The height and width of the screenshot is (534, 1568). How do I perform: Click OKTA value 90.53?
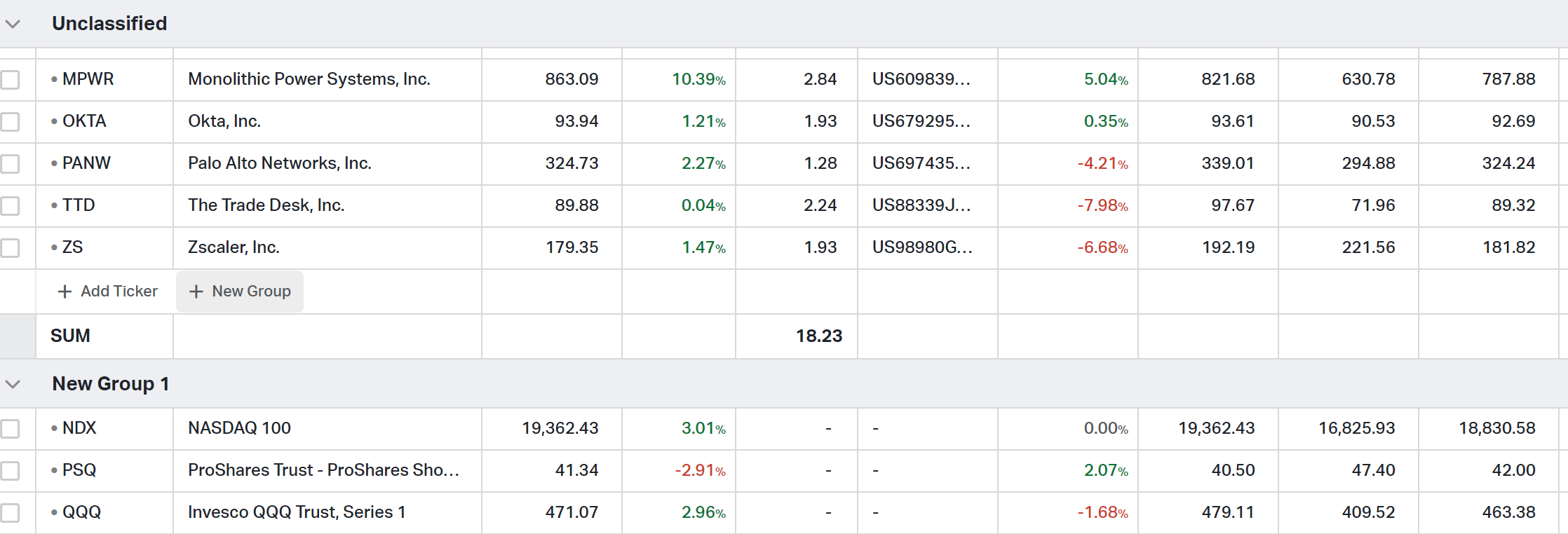click(1373, 121)
